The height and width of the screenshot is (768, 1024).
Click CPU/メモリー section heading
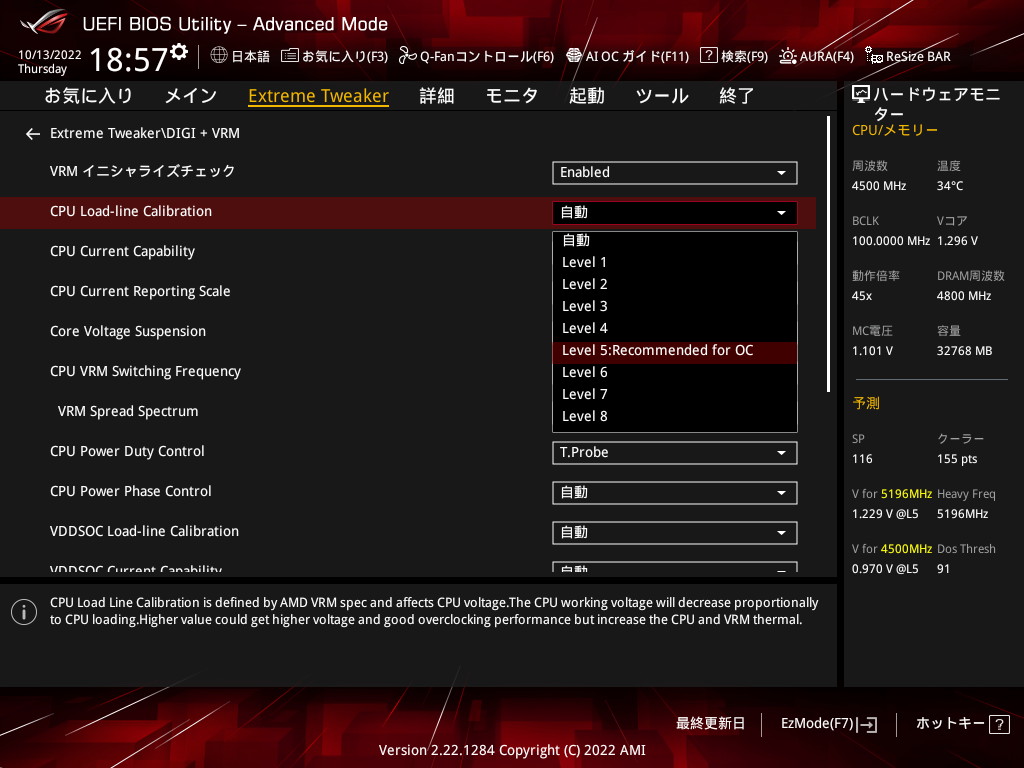[x=895, y=130]
